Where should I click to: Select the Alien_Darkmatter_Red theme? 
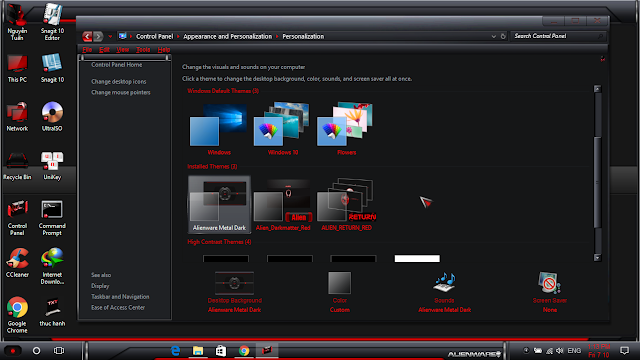coord(283,205)
